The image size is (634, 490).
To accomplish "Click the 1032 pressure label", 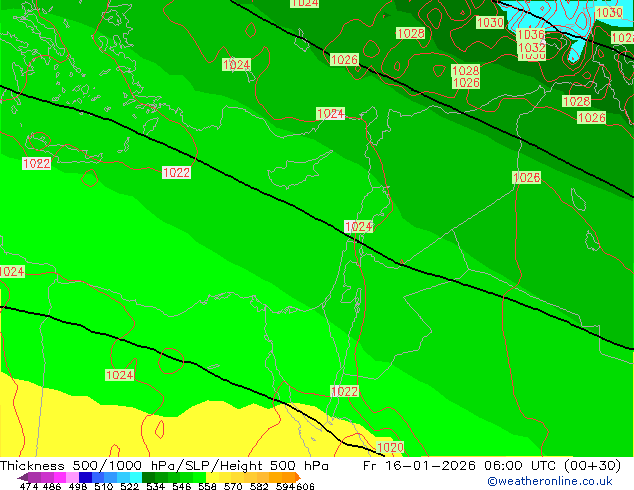I will 532,47.
